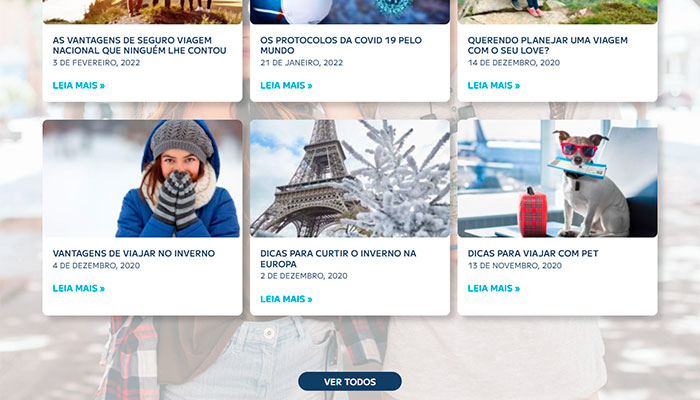Open LEIA MAIS for inverno na Europa article
Screen dimensions: 700x400
click(286, 299)
